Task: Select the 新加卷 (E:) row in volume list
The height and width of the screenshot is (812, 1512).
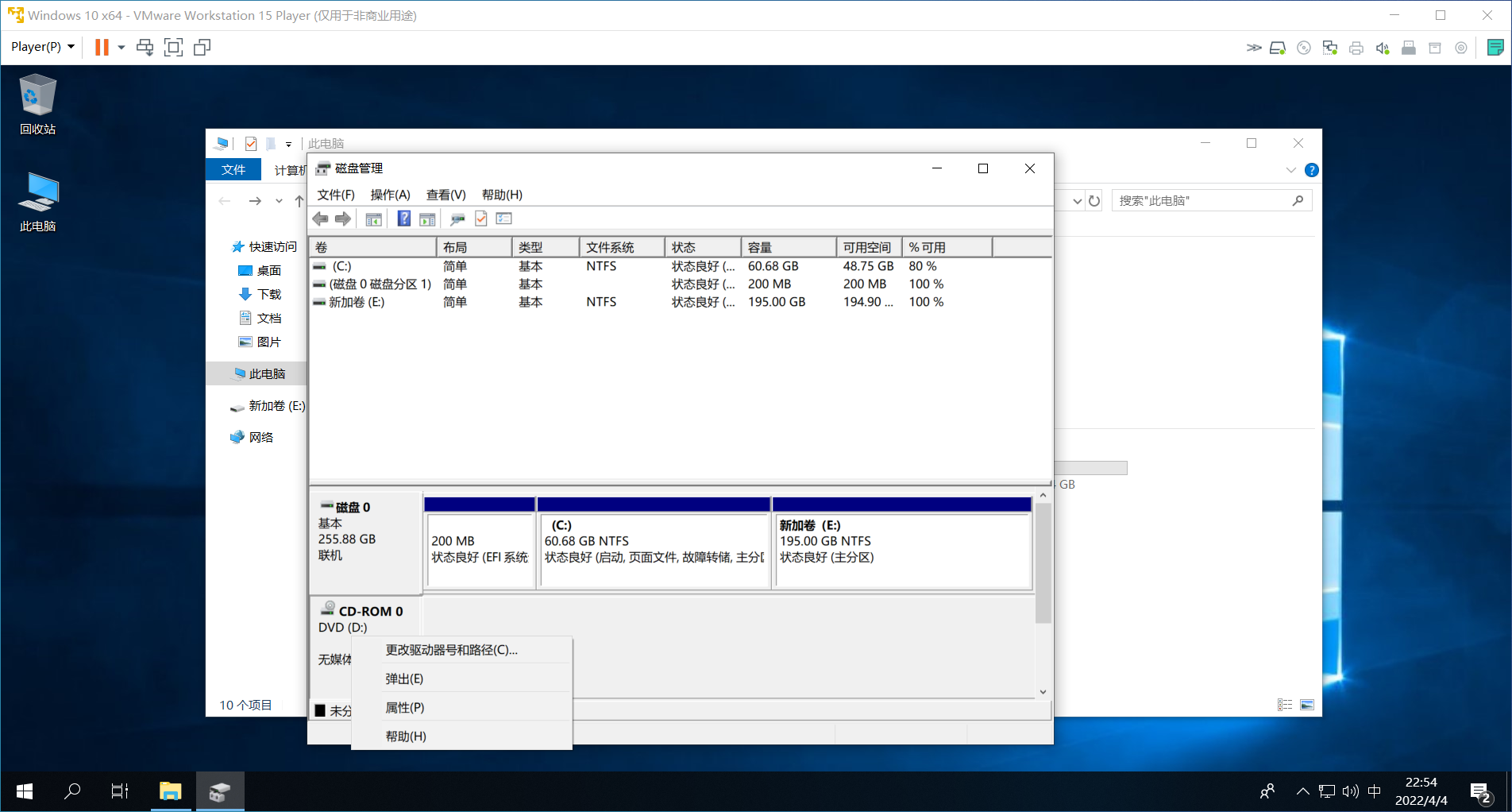Action: 681,302
